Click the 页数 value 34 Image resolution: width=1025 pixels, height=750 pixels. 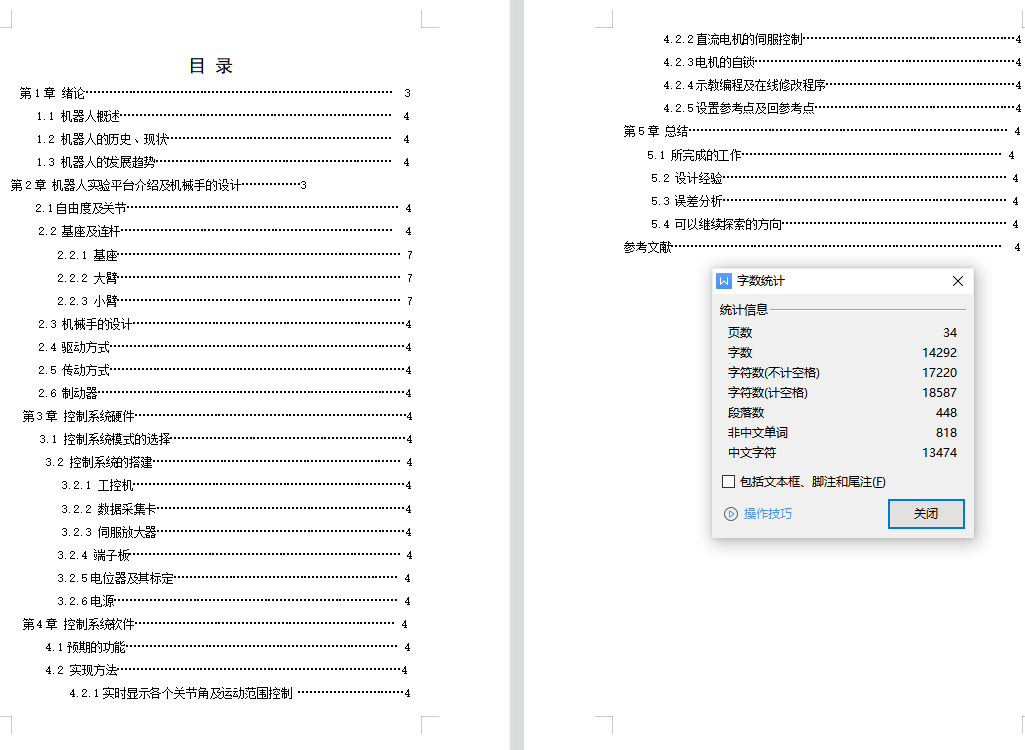(x=950, y=333)
